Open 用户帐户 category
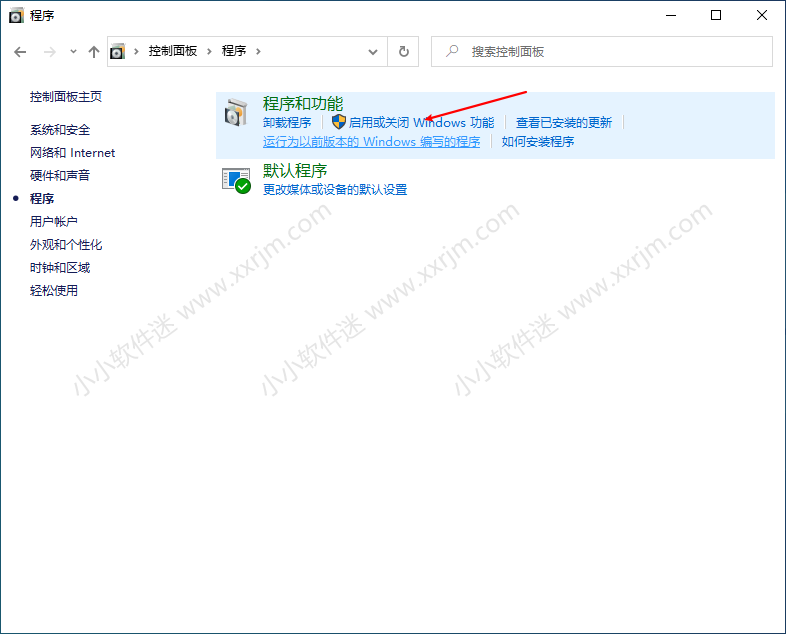This screenshot has height=634, width=786. [54, 221]
